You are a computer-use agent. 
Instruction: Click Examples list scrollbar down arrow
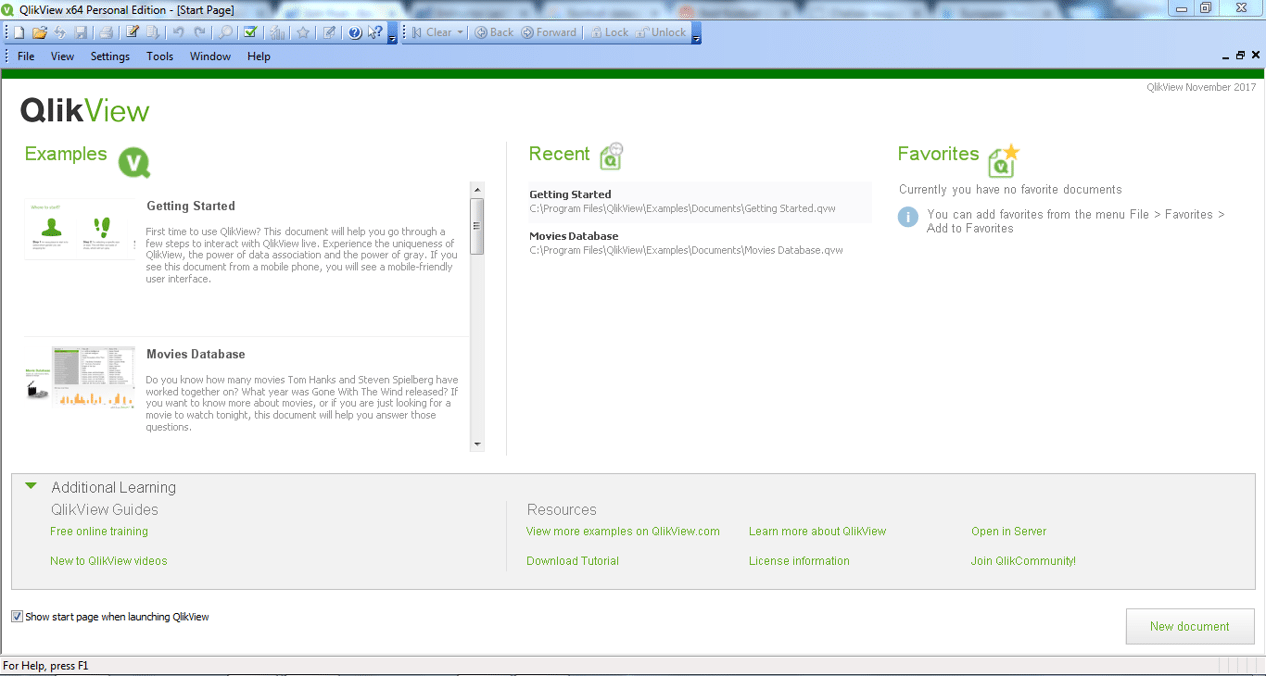point(477,444)
